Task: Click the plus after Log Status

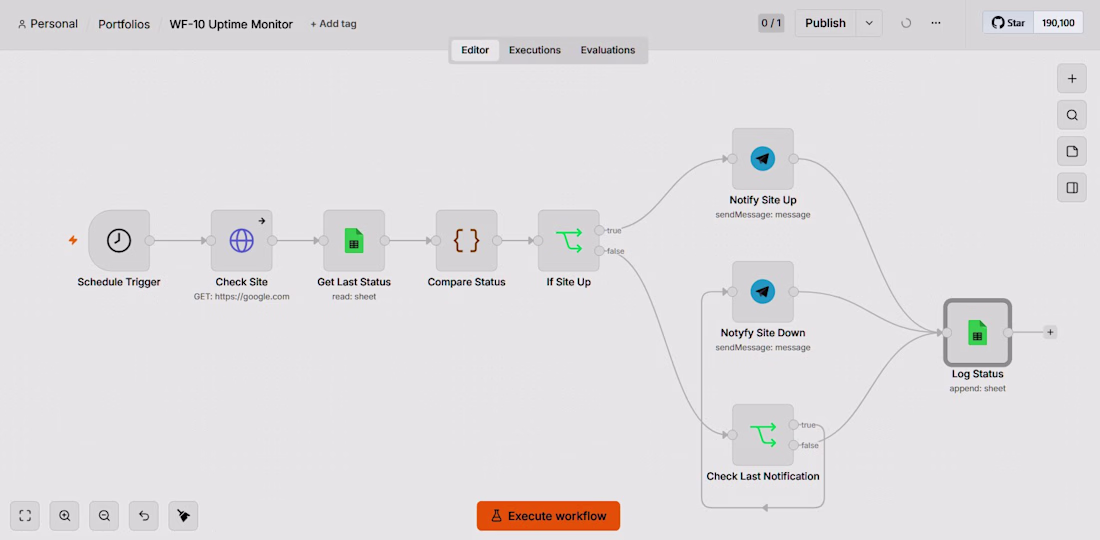Action: 1049,332
